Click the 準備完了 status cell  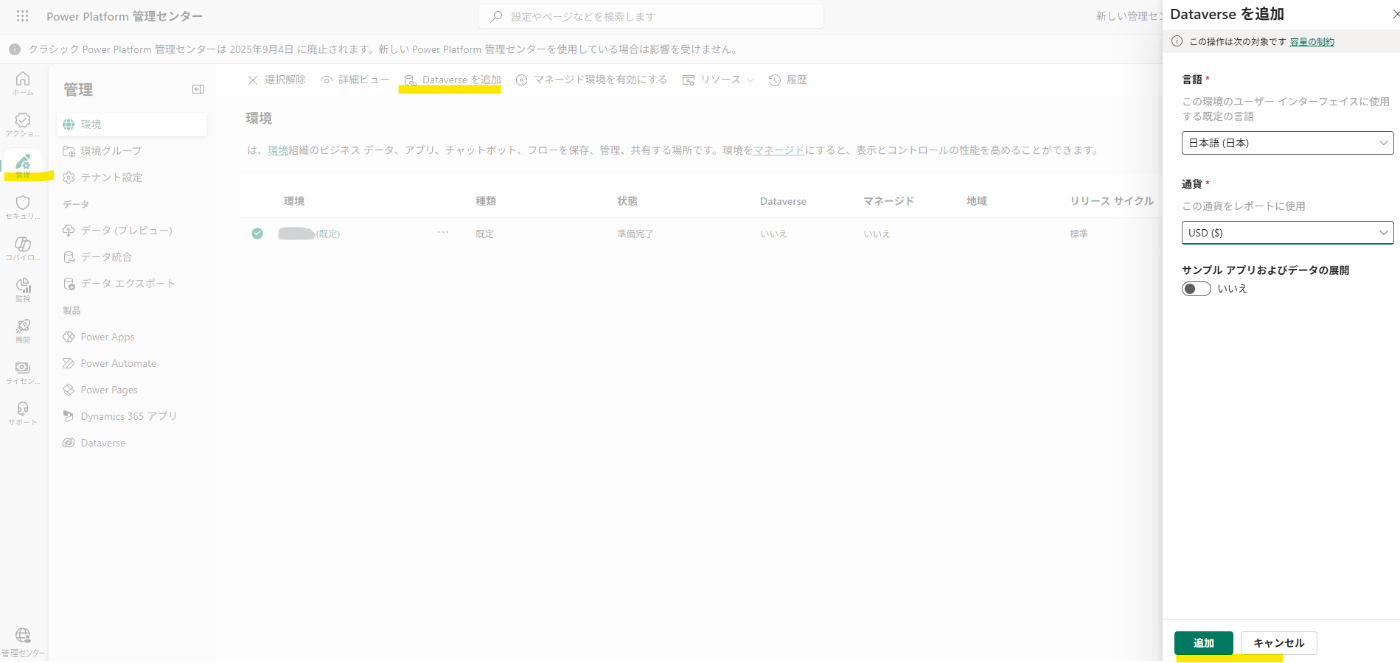[x=635, y=233]
